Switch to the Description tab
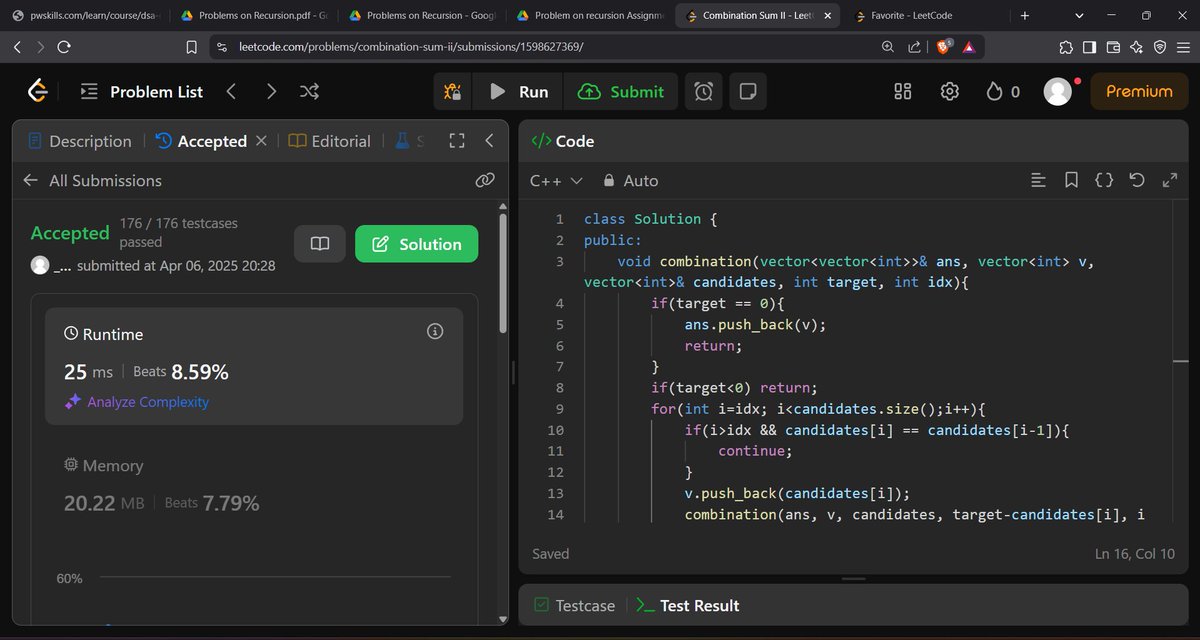This screenshot has width=1200, height=640. coord(80,141)
